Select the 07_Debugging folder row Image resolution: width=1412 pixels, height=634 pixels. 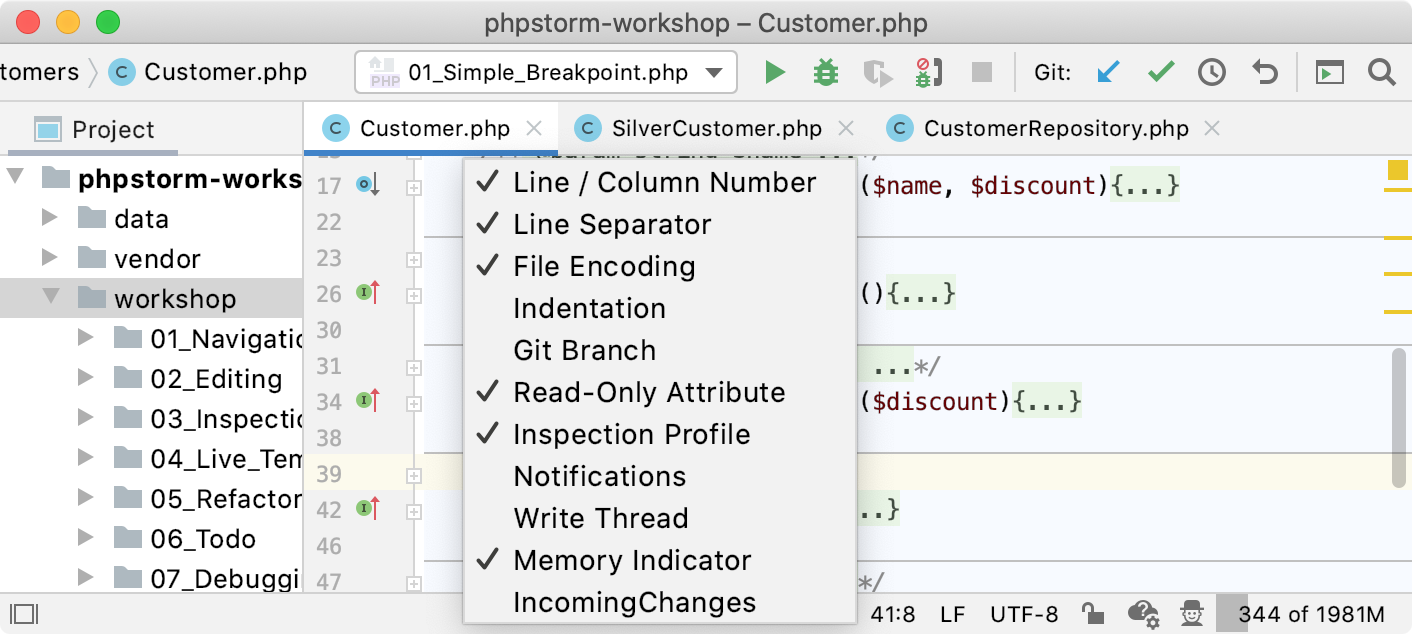(x=152, y=578)
